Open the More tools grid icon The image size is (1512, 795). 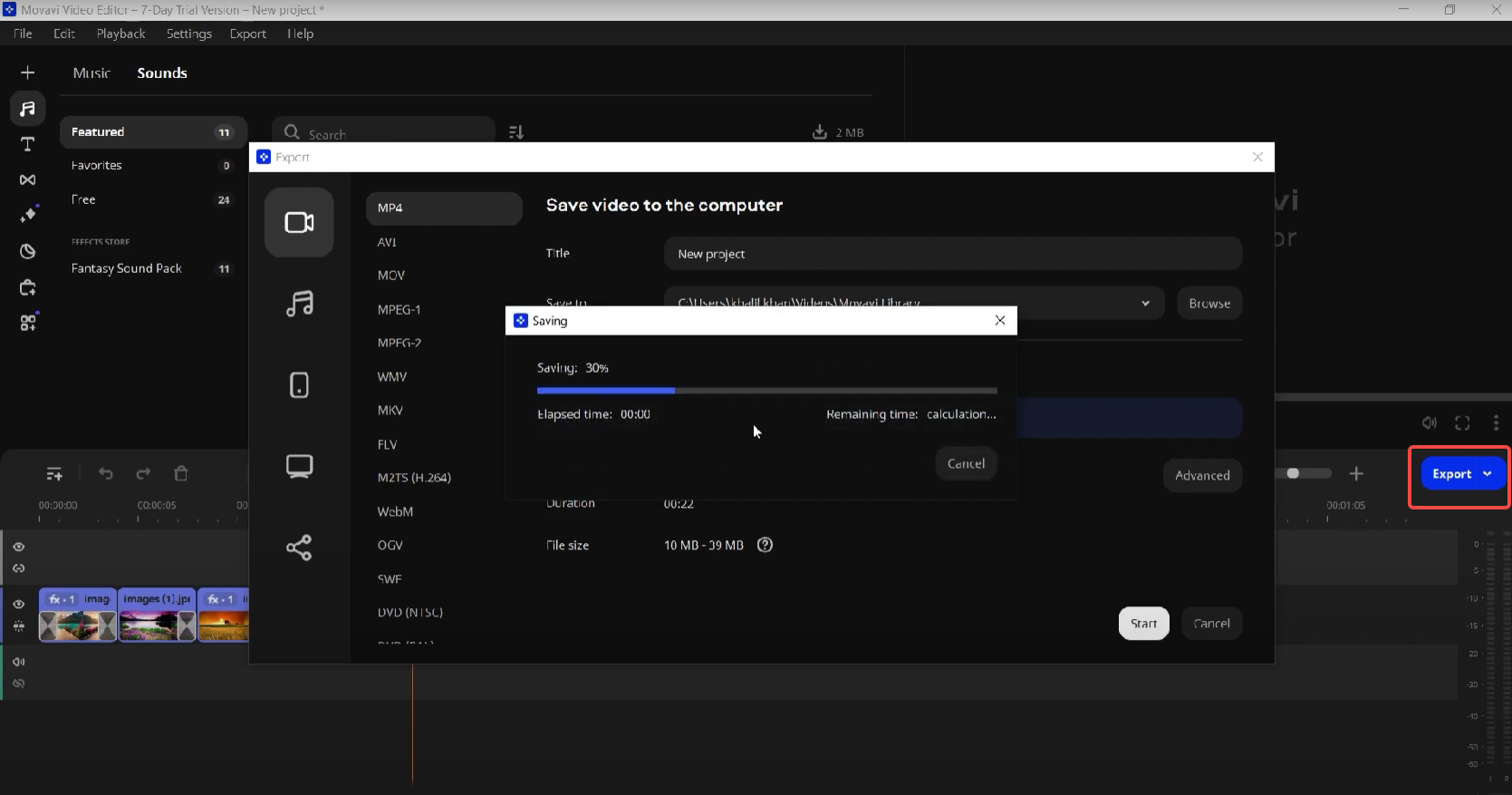click(x=28, y=322)
